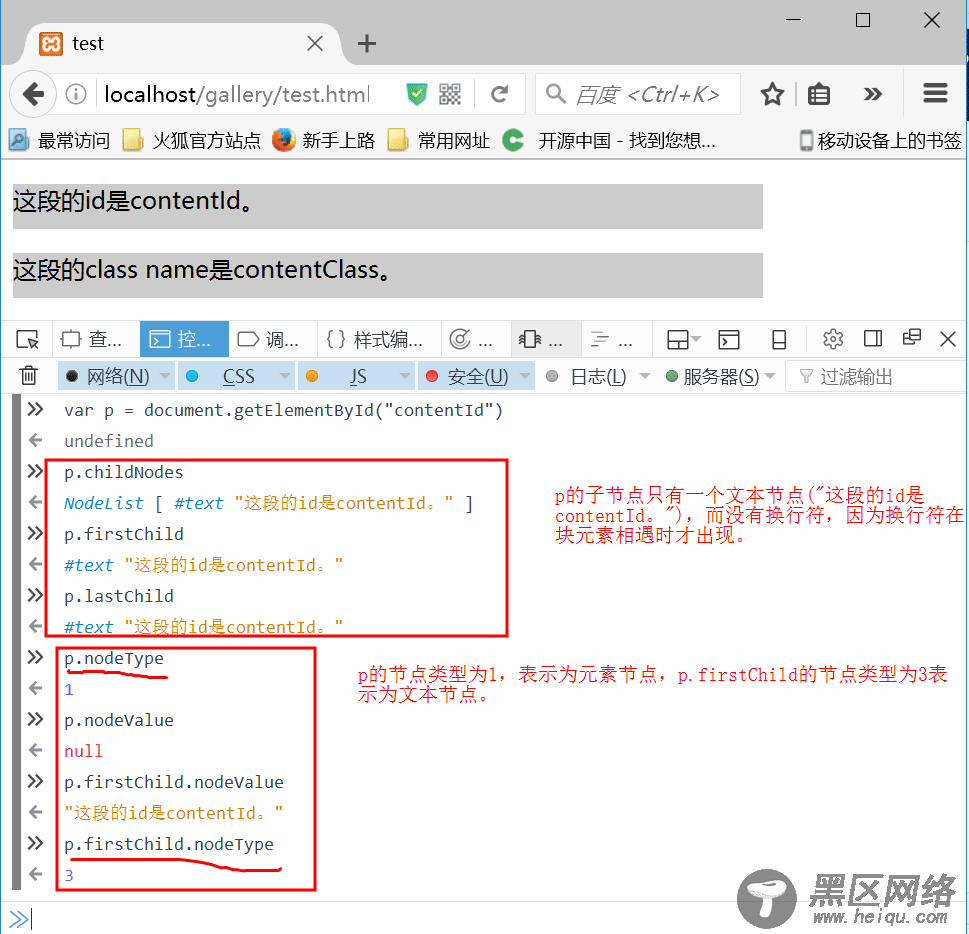
Task: Clear console output with trash icon
Action: pyautogui.click(x=28, y=375)
